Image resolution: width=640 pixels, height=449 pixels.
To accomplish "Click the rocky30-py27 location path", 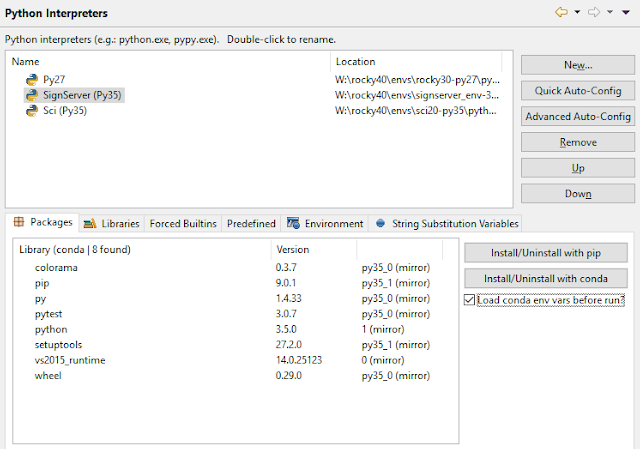I will click(x=417, y=80).
